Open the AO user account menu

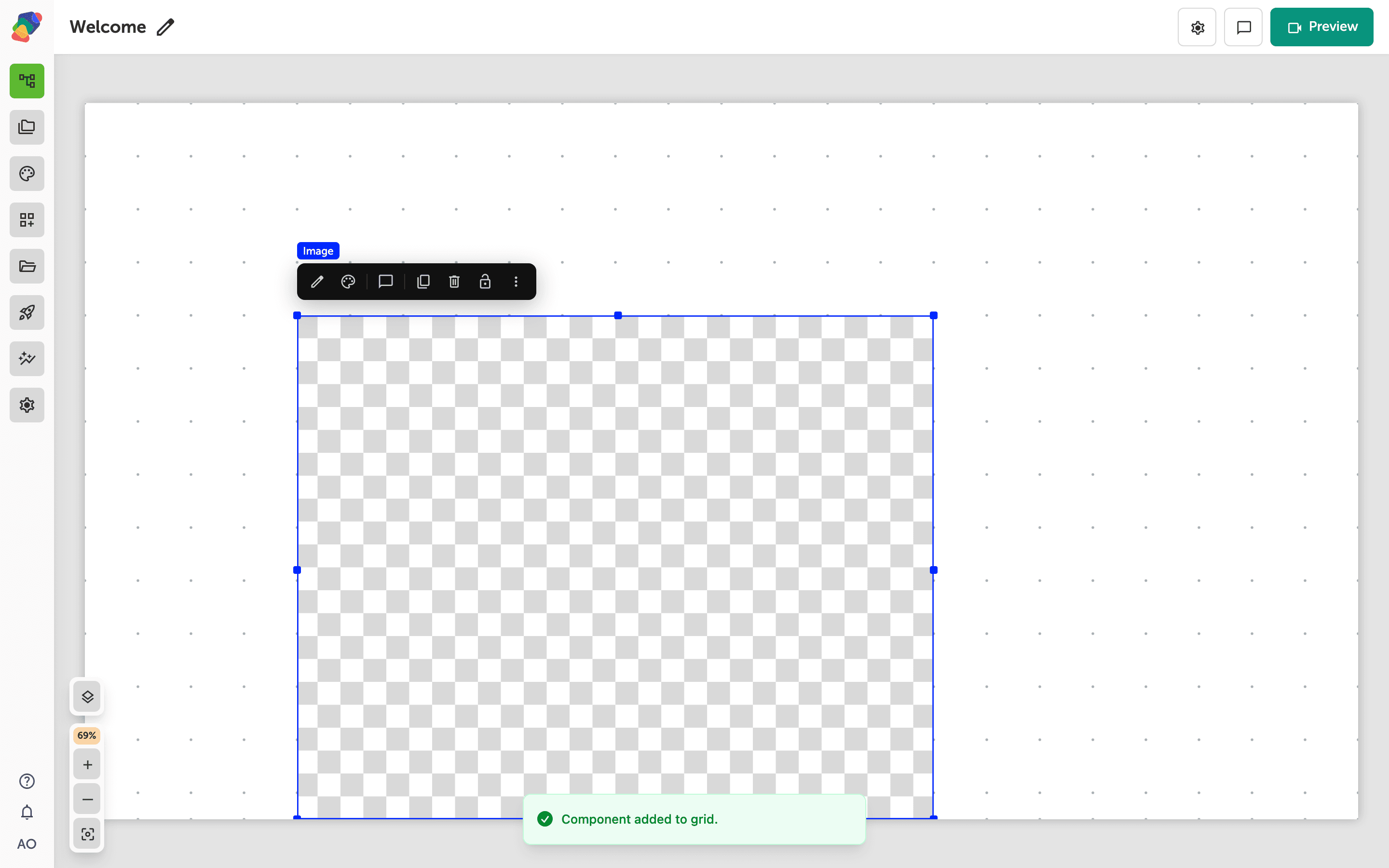point(27,844)
